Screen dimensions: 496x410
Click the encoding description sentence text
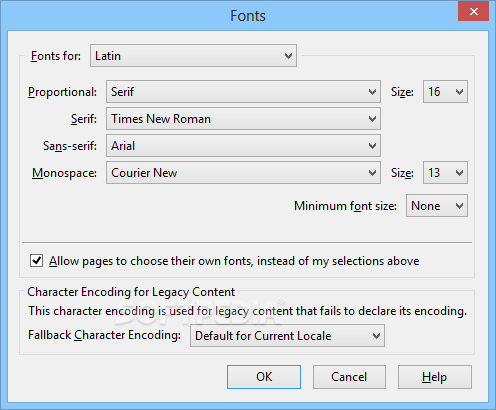pyautogui.click(x=247, y=311)
